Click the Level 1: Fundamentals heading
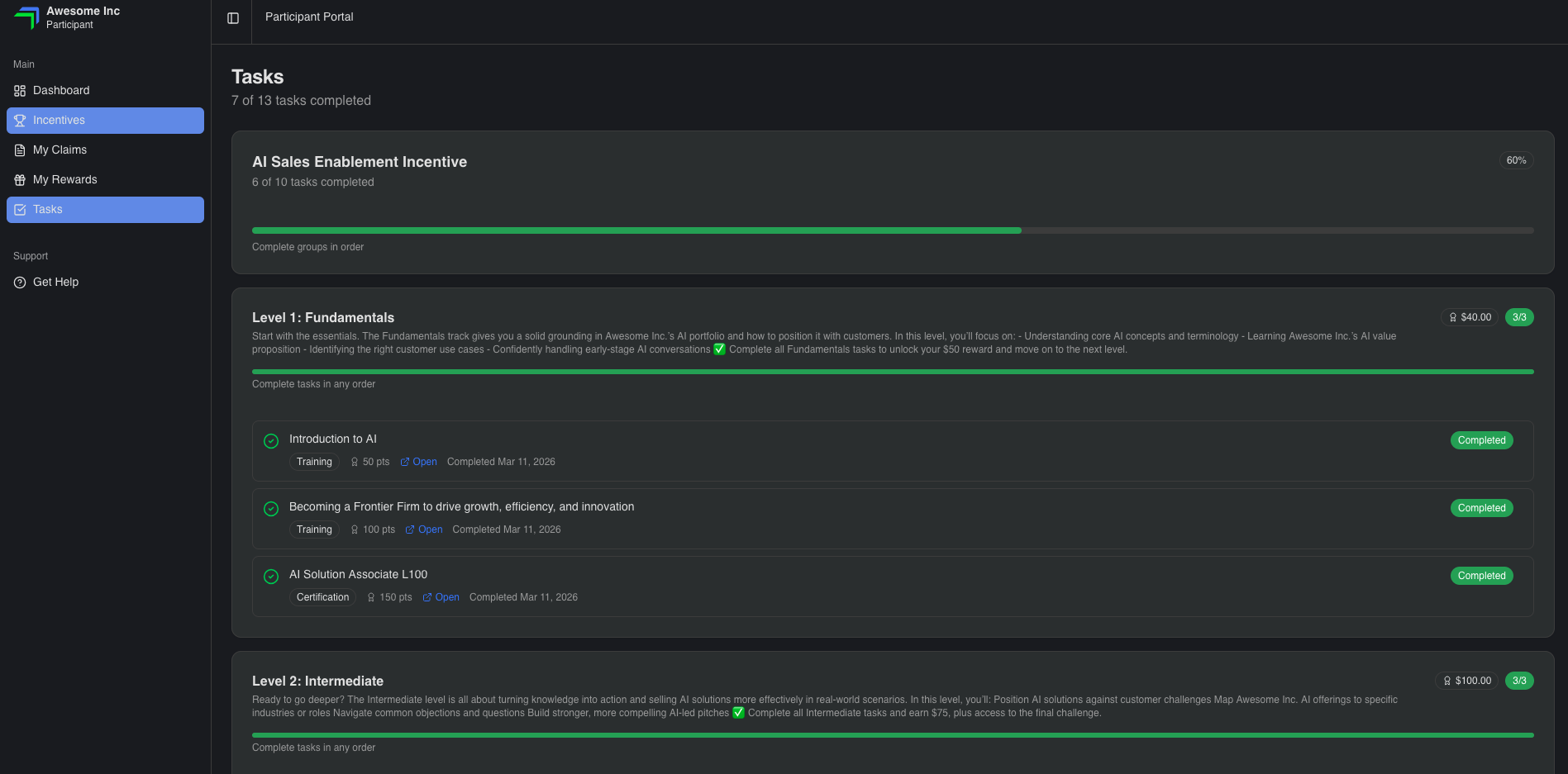 [323, 318]
